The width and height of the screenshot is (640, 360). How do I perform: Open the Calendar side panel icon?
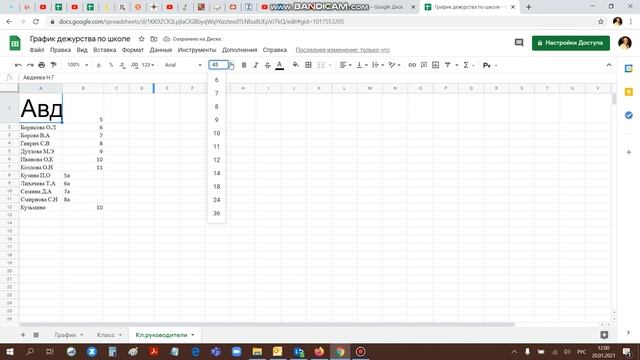point(629,69)
